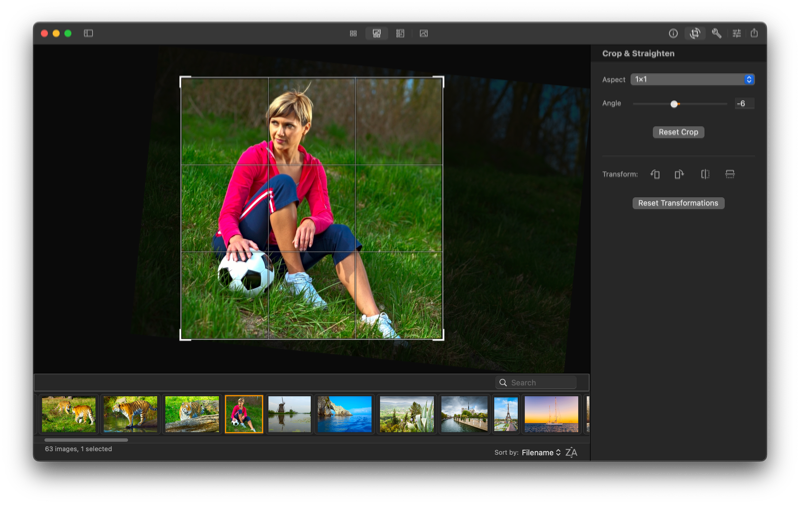The width and height of the screenshot is (800, 505).
Task: Open the Sort by Filename dropdown
Action: (x=541, y=453)
